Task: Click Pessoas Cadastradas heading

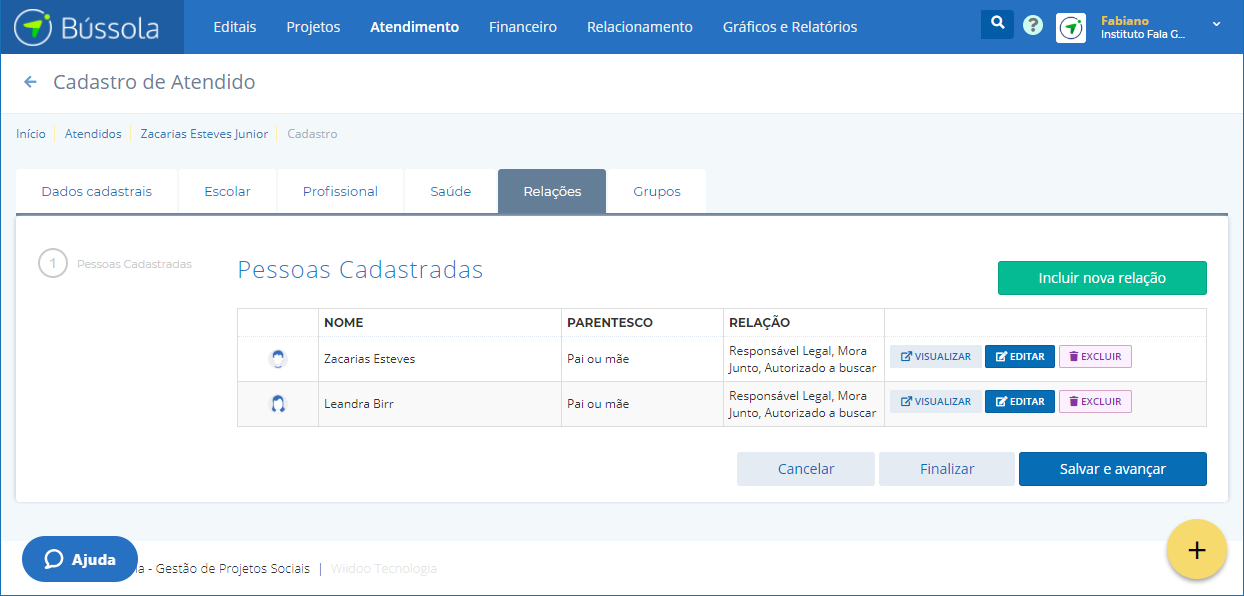Action: point(361,270)
